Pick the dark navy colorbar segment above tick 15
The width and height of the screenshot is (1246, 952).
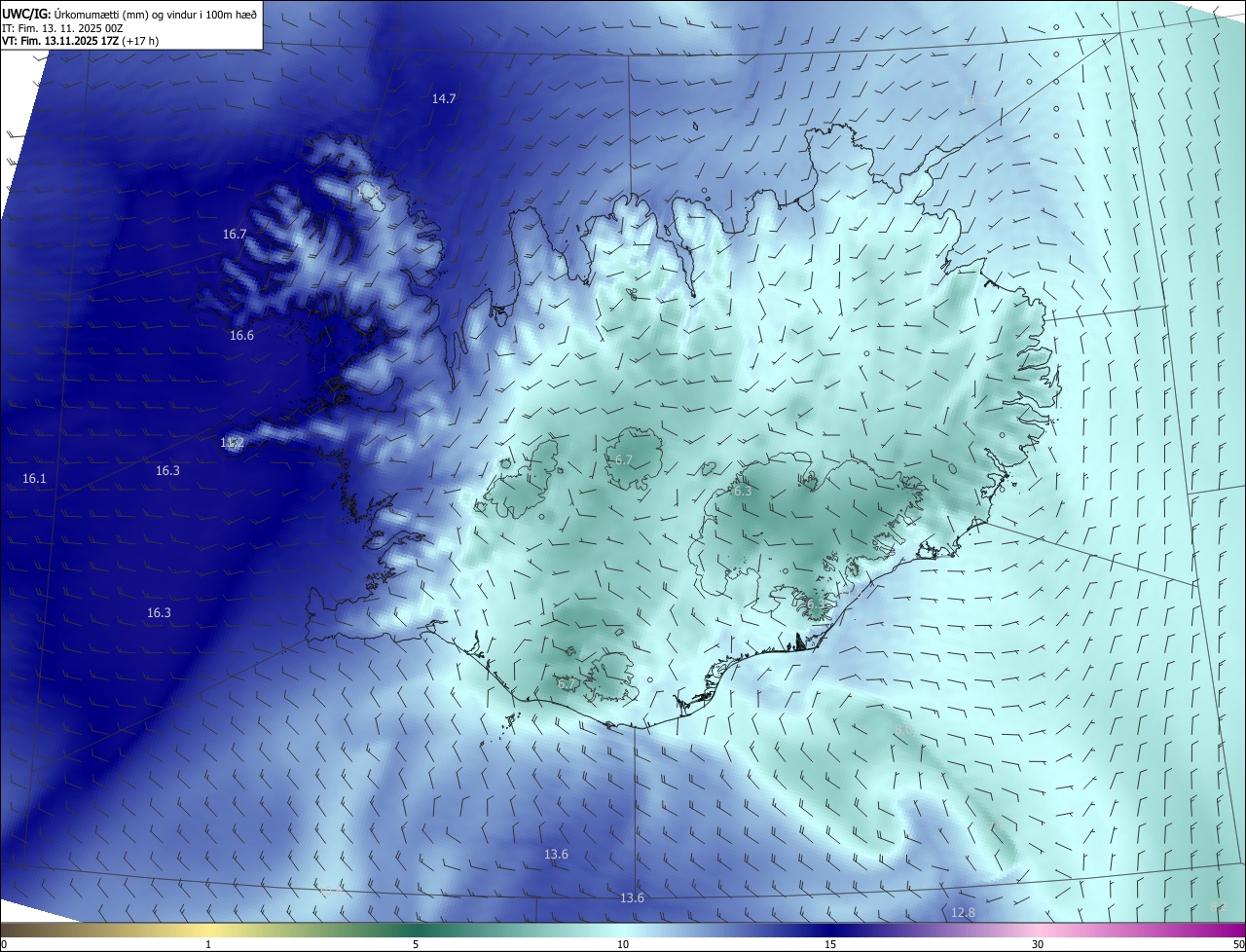pos(830,930)
